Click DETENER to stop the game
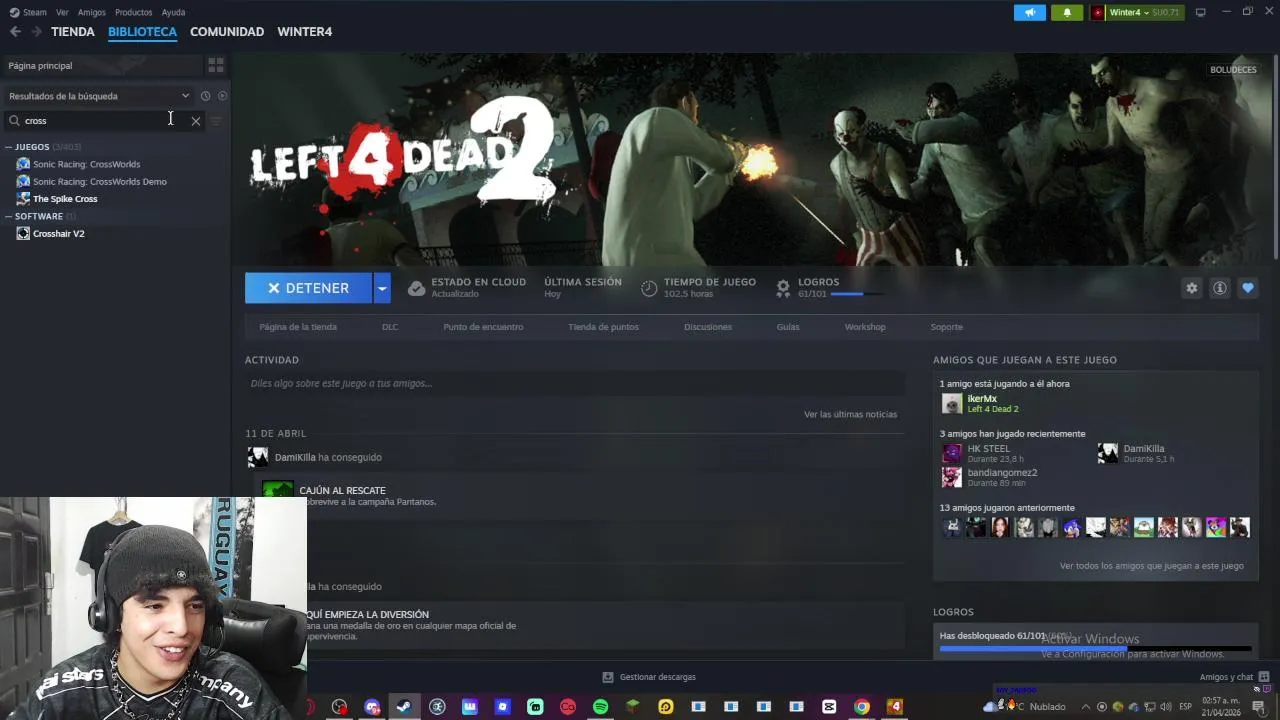1280x720 pixels. (x=308, y=288)
